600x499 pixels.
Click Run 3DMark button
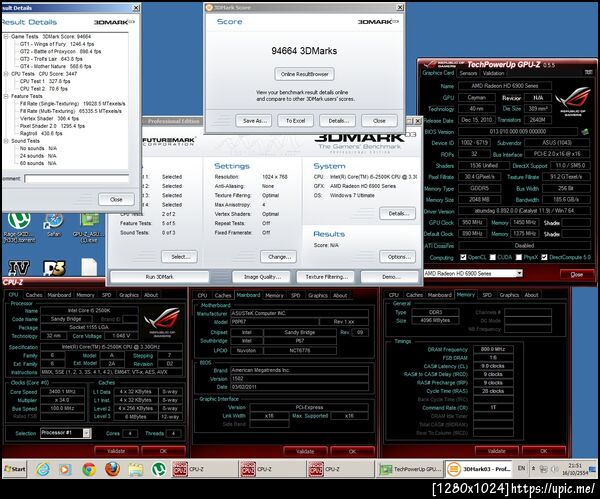[x=160, y=277]
